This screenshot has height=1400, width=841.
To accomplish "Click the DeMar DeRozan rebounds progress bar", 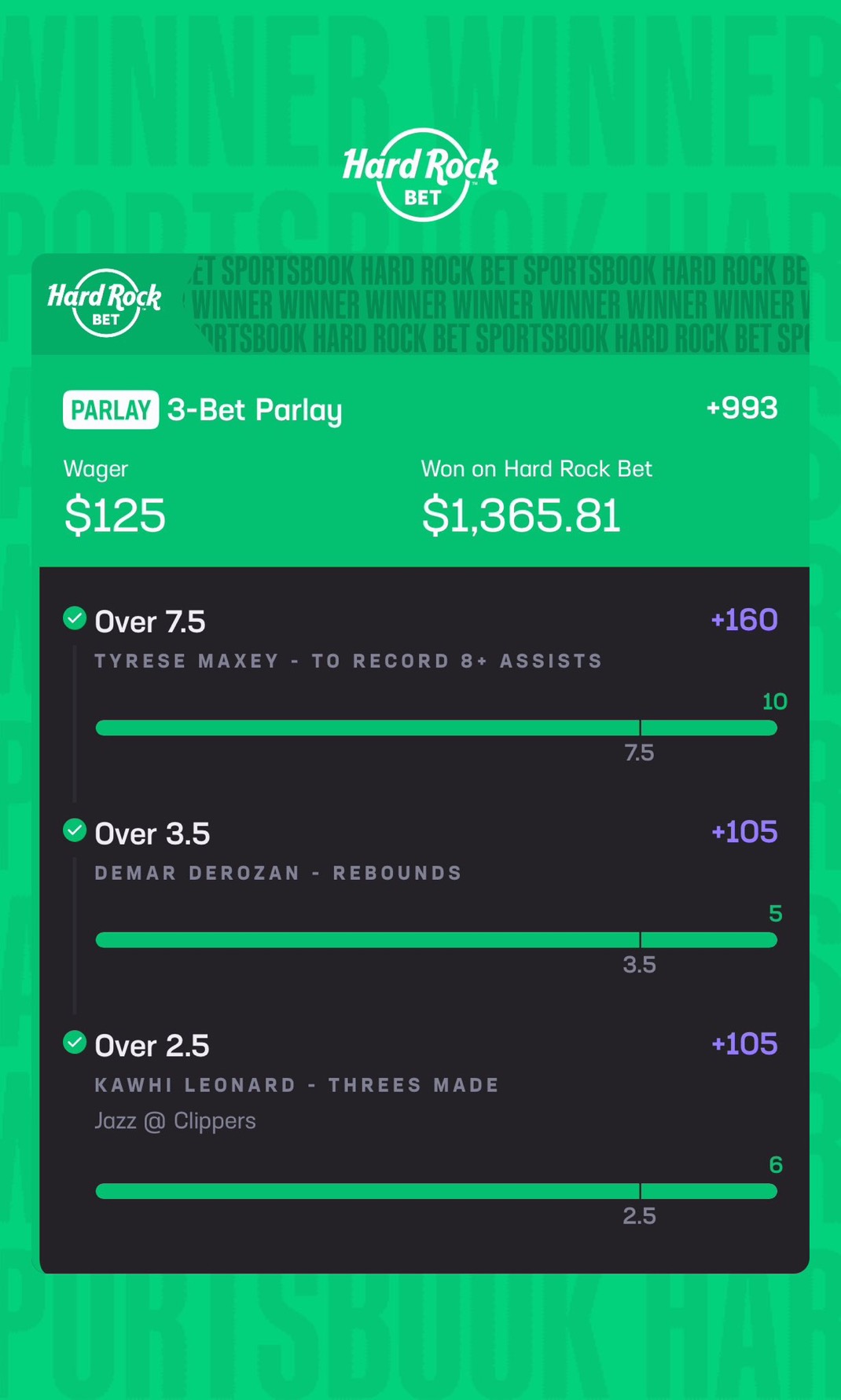I will [x=436, y=940].
